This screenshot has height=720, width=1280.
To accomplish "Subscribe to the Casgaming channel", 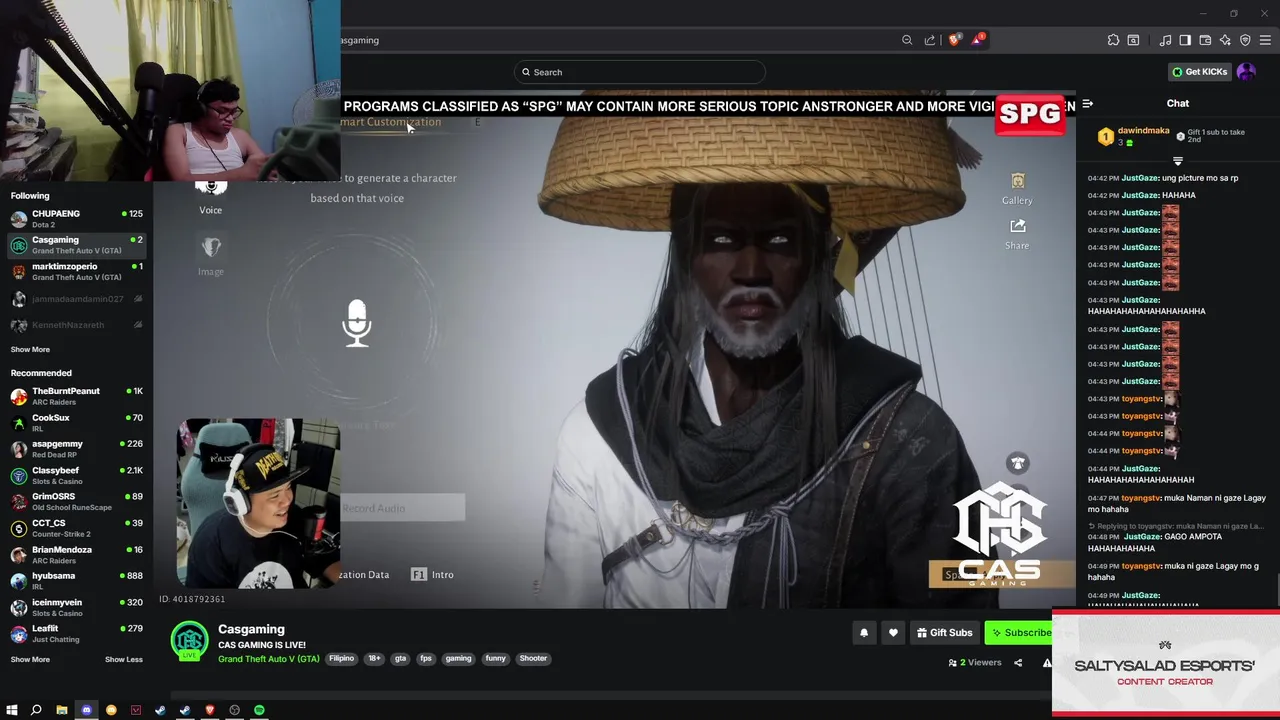I will [x=1020, y=632].
